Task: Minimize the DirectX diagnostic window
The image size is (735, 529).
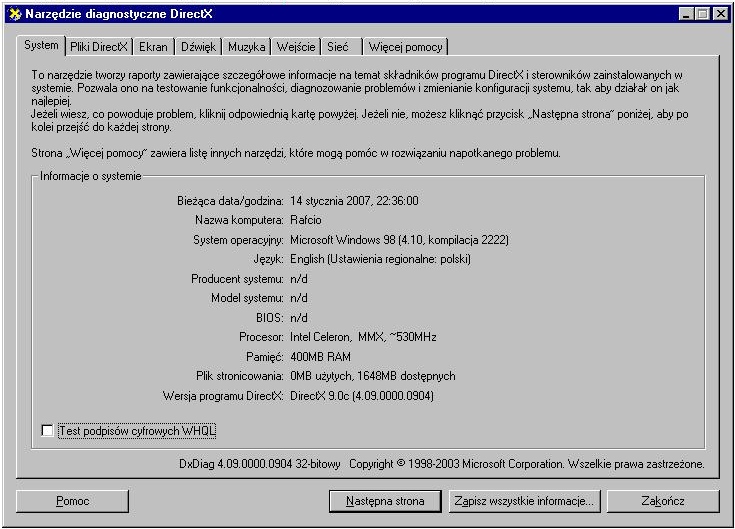Action: [686, 14]
